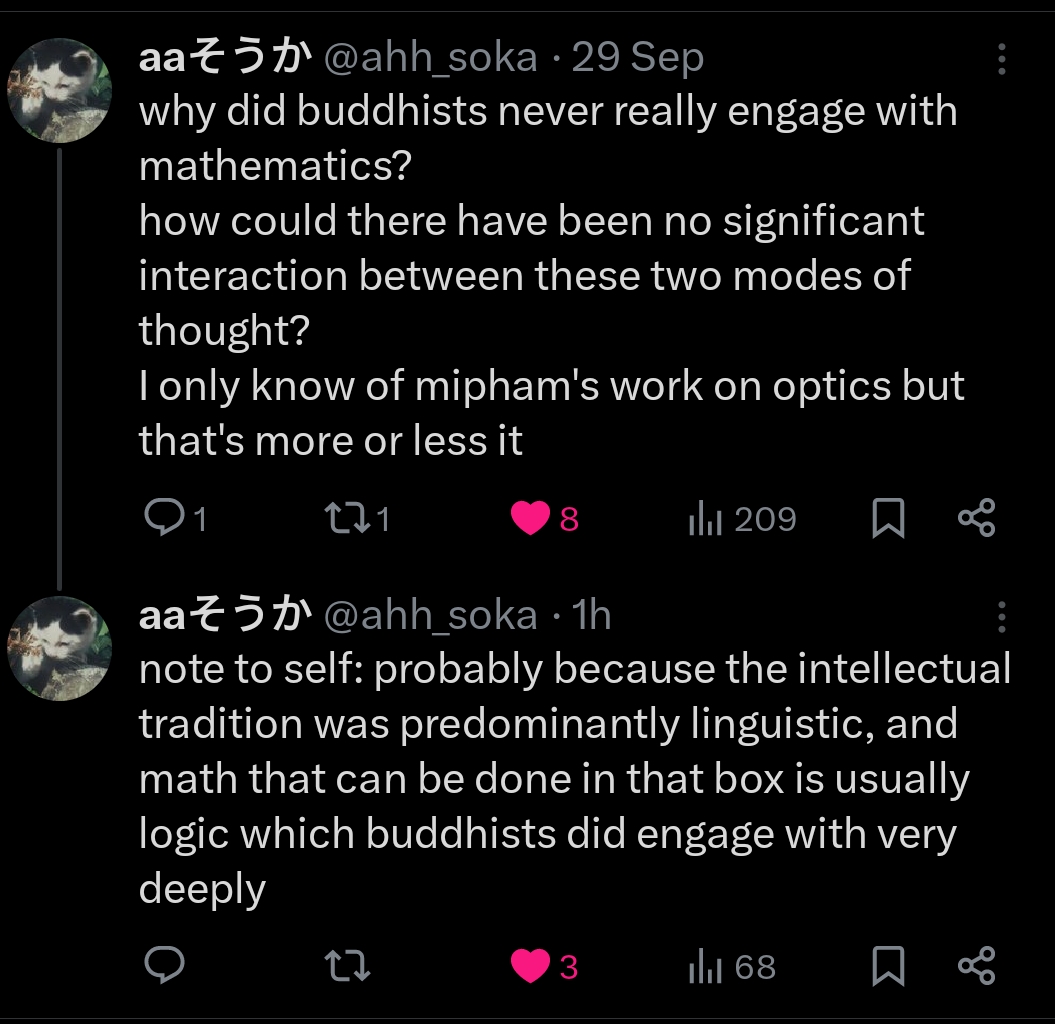Open more options on the 1h-old tweet

1001,617
